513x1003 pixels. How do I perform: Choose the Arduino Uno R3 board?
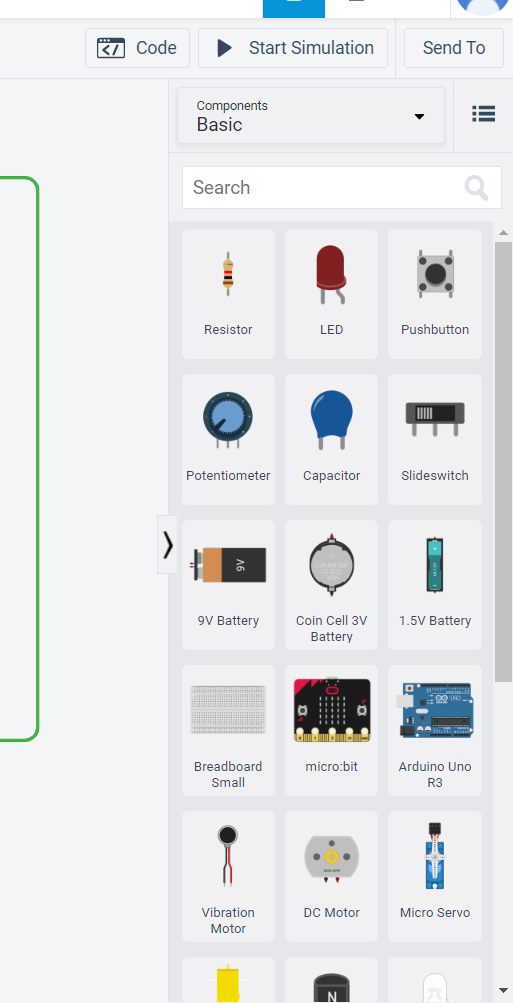click(435, 731)
